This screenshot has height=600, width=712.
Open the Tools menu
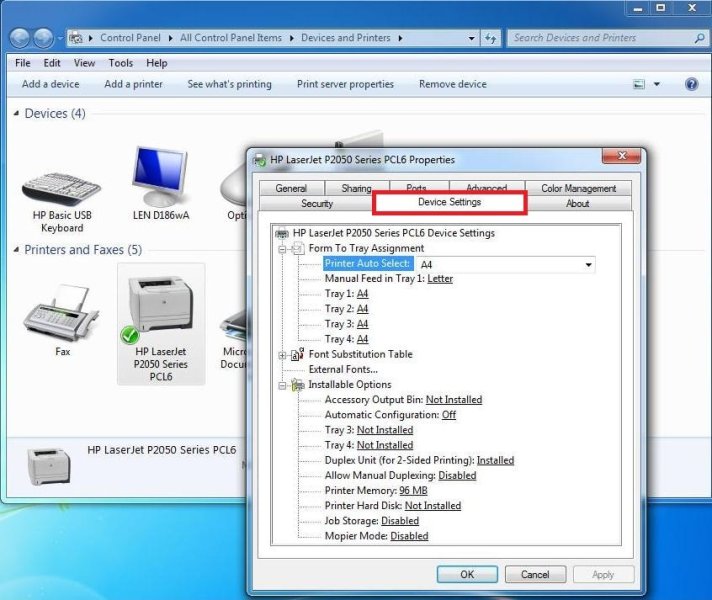[x=121, y=63]
